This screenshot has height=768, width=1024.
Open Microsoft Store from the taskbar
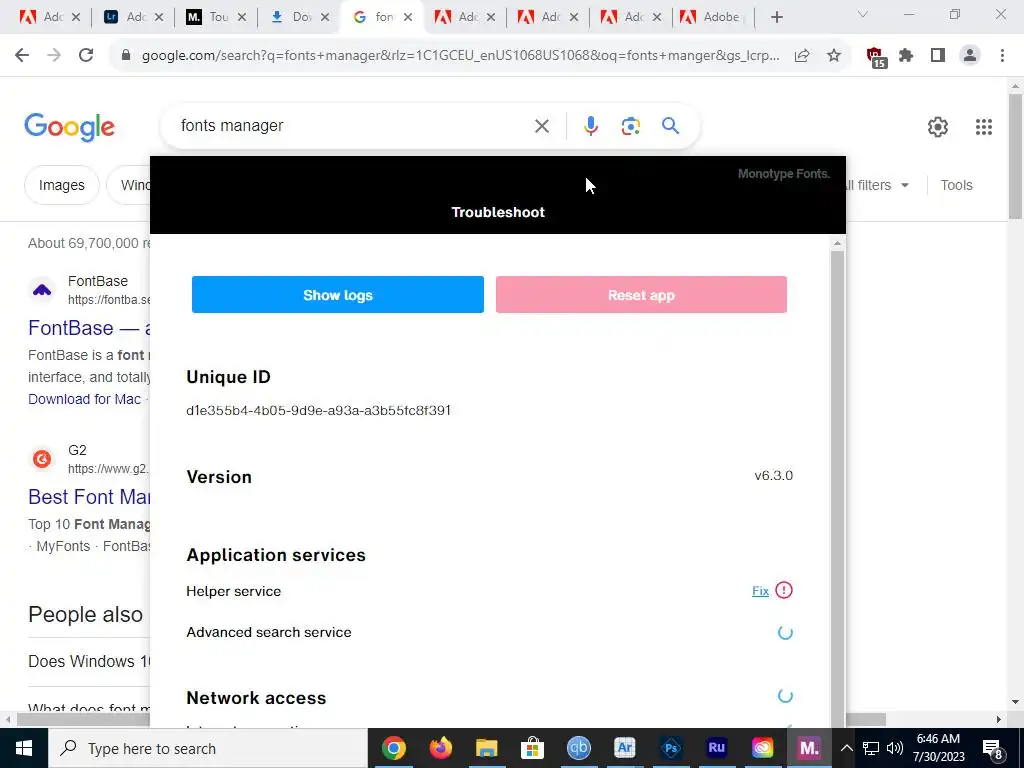point(532,748)
